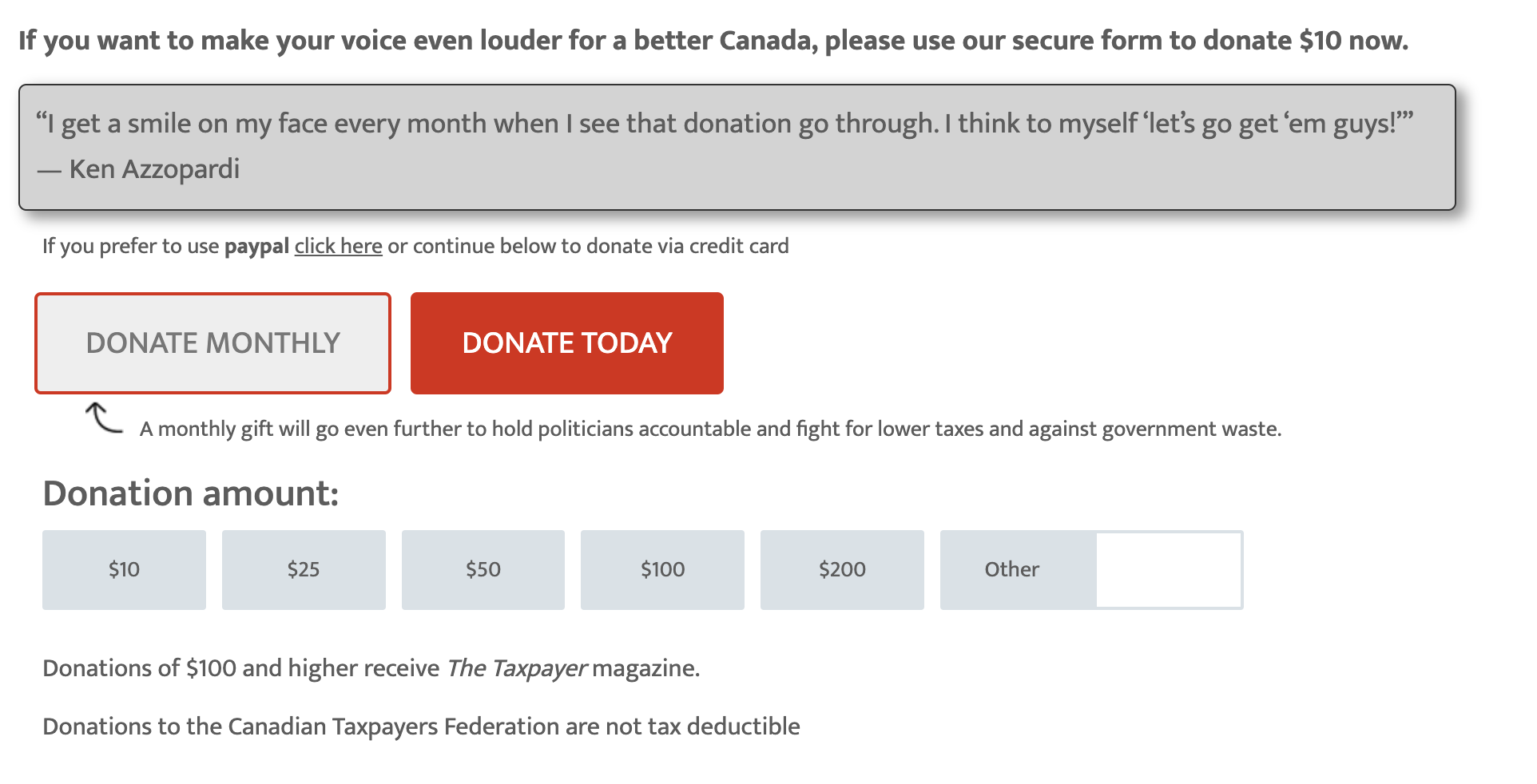Click the Ken Azzopardi testimonial quote box
Viewport: 1537px width, 784px height.
pos(737,147)
